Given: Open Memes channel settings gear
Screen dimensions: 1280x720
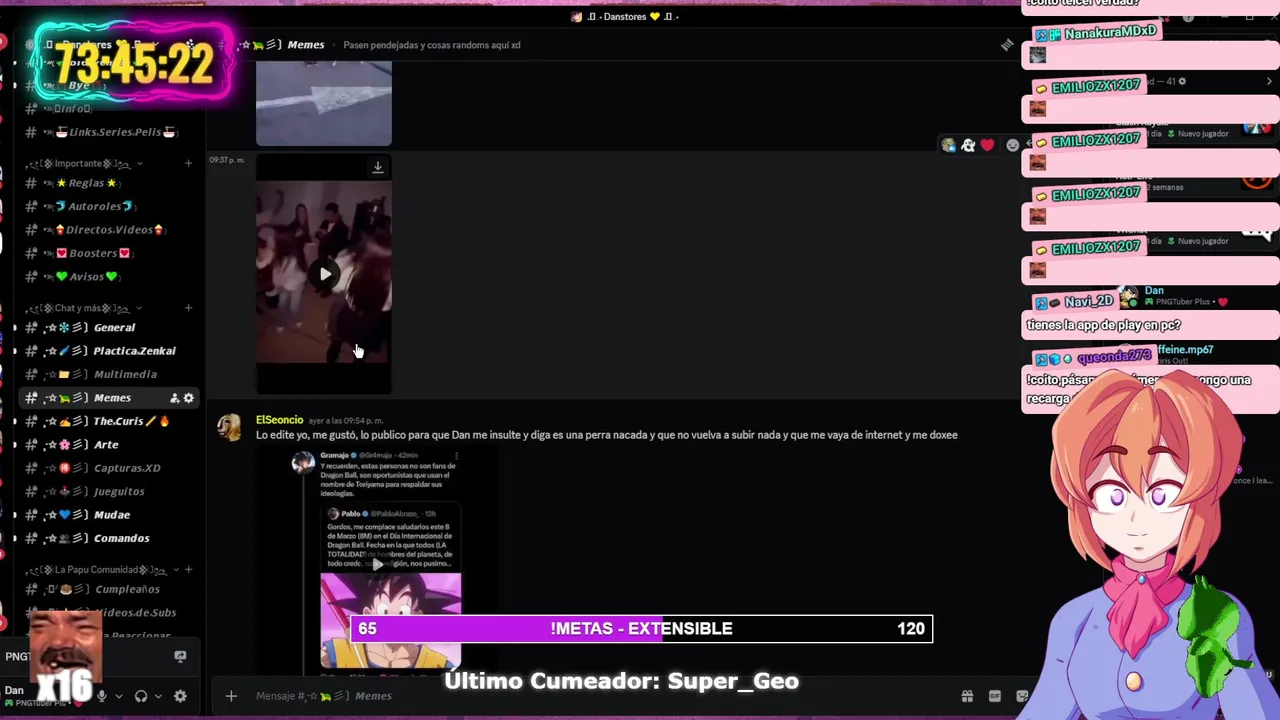Looking at the screenshot, I should point(188,398).
